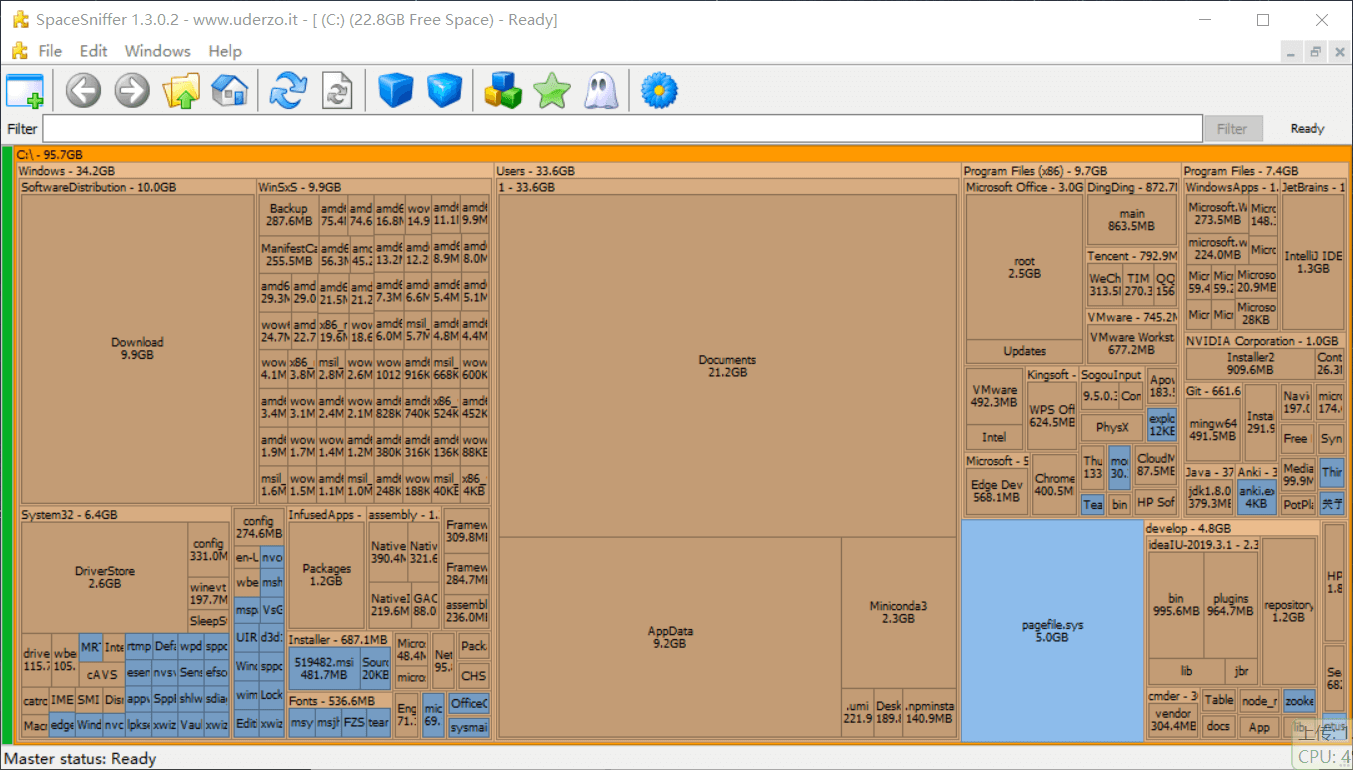Screen dimensions: 1353x770
Task: Select the repository 1.2GB block
Action: click(1288, 611)
